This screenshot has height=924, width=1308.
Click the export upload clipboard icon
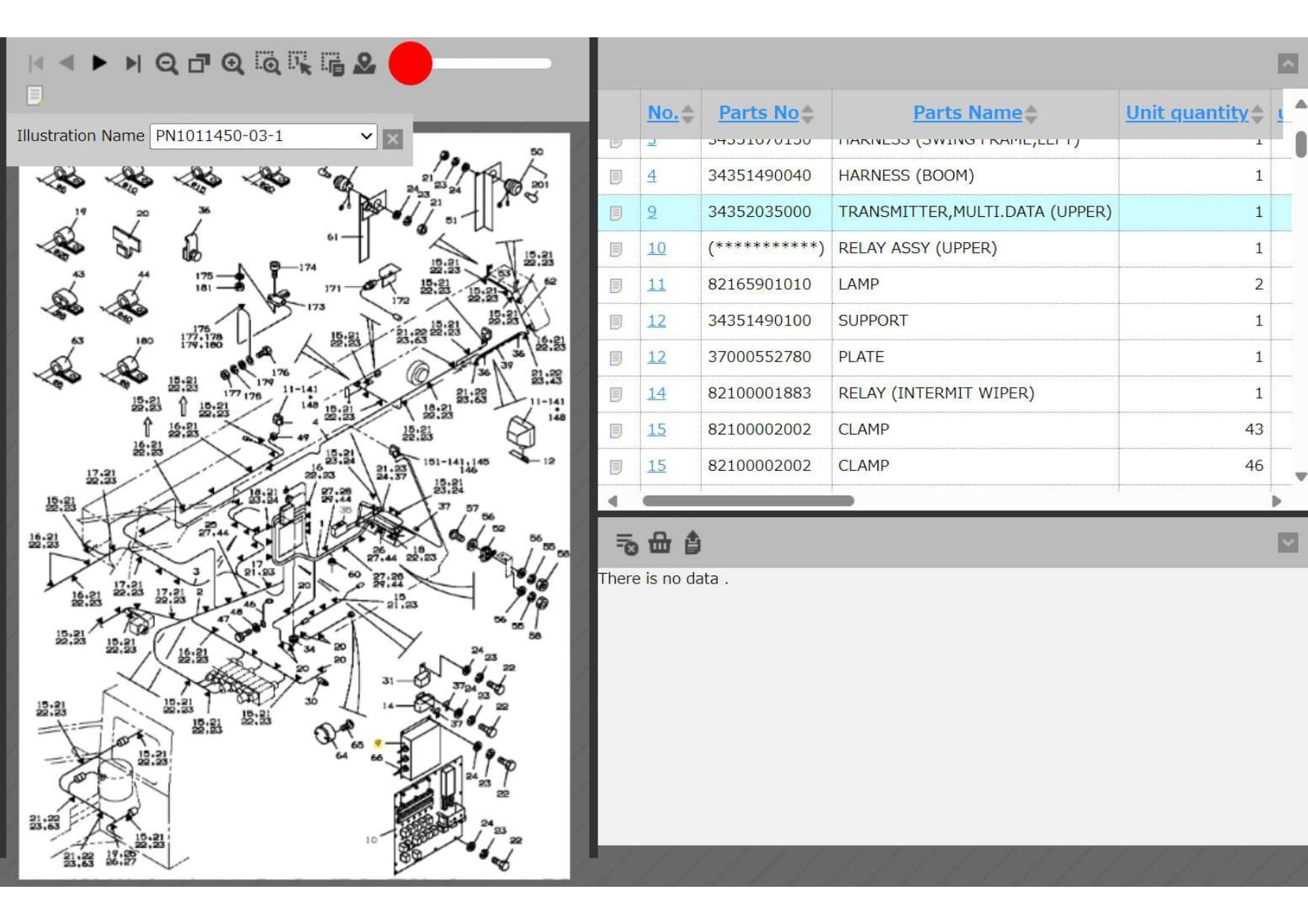click(692, 542)
